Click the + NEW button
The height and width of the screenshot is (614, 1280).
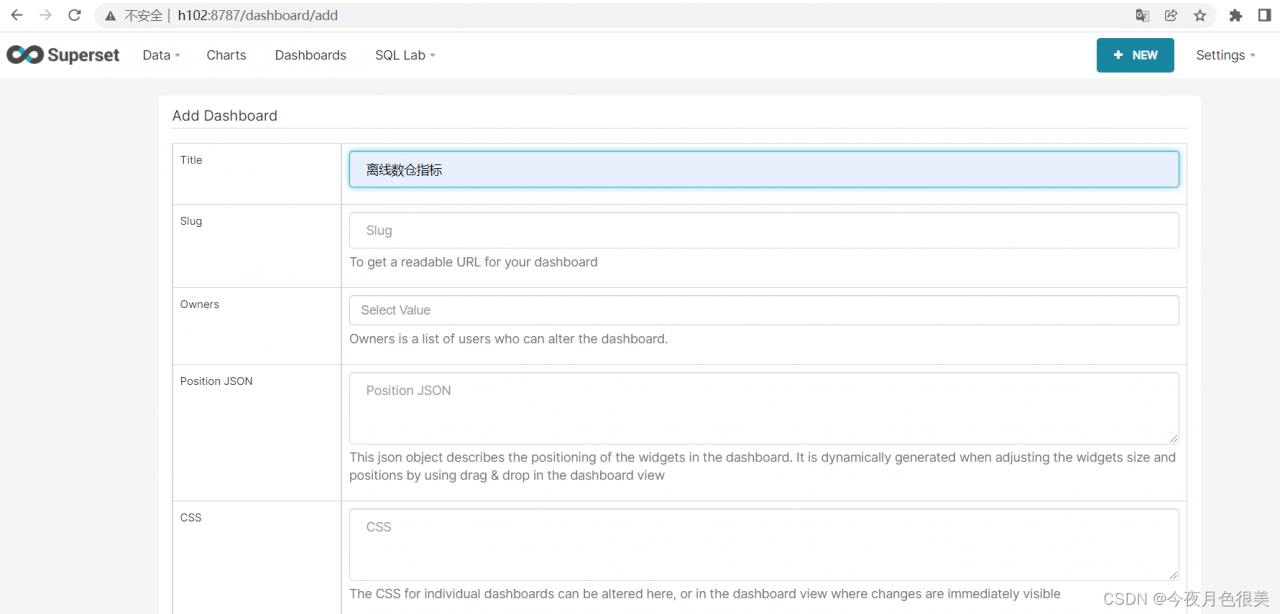1135,55
